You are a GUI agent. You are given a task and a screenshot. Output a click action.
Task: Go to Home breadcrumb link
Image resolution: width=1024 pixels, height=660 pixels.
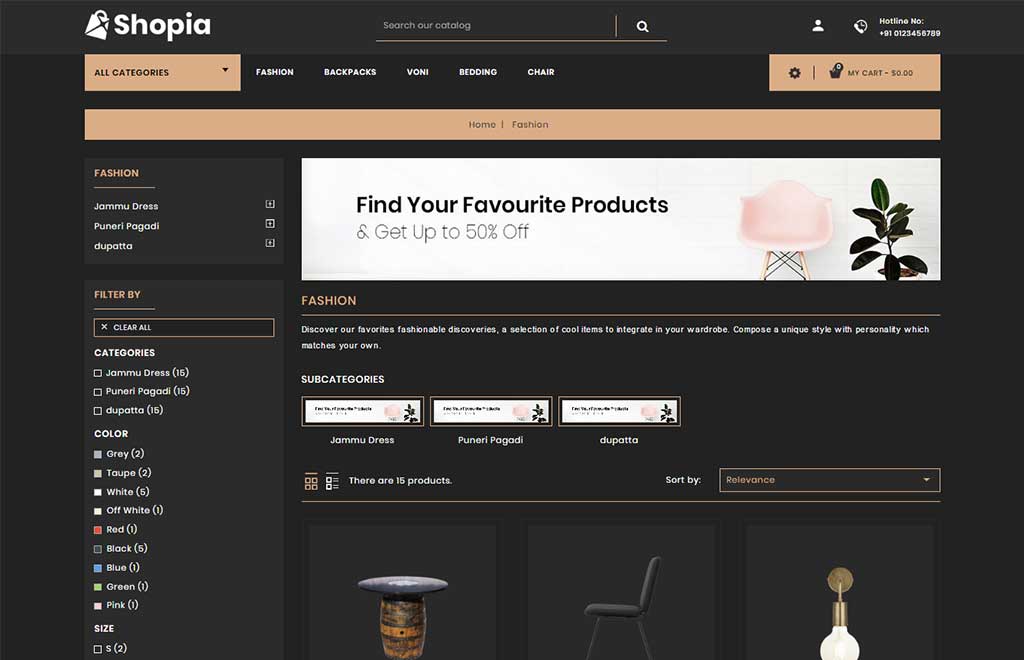click(482, 125)
